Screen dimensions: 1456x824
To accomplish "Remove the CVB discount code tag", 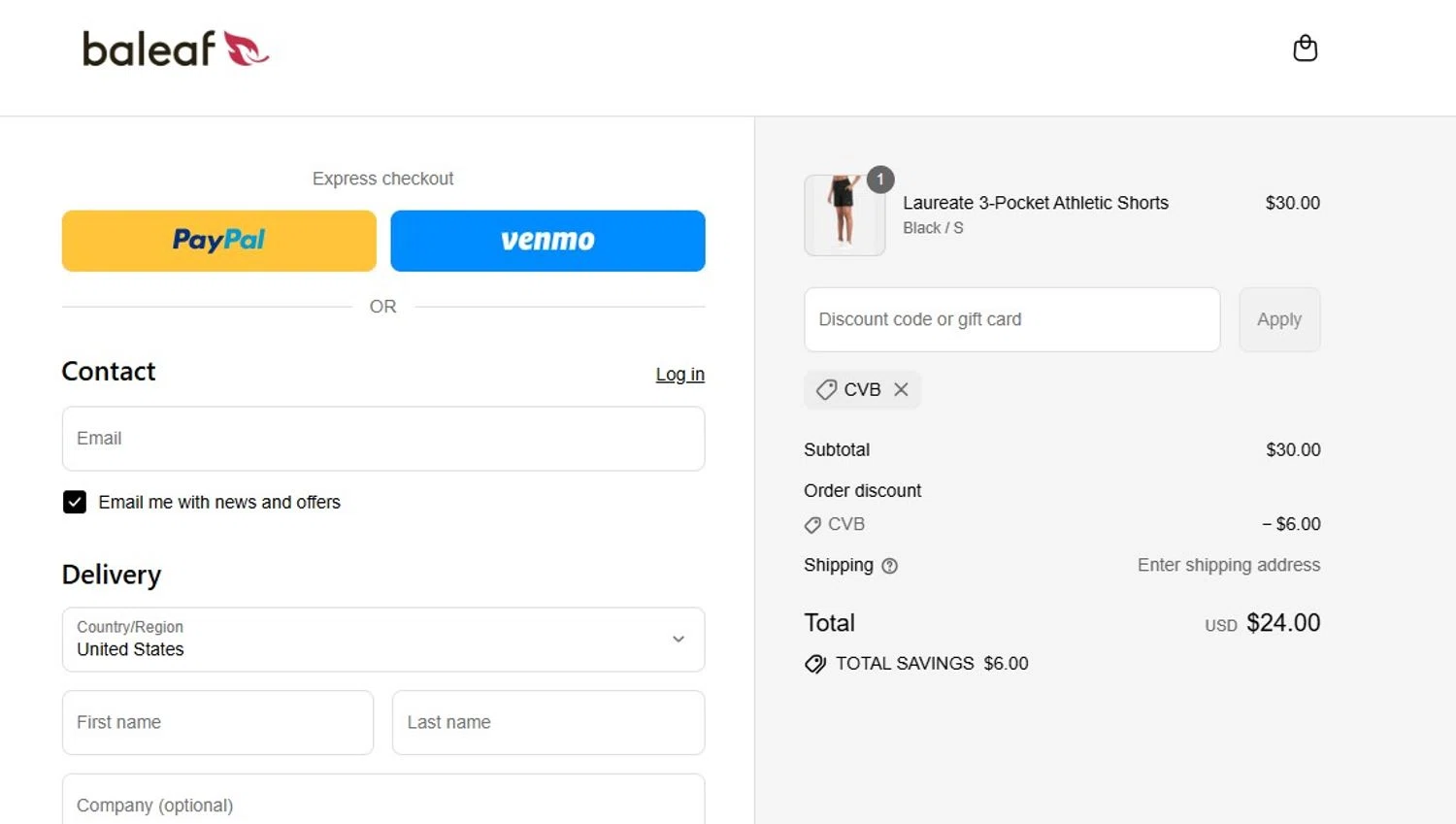I will [901, 389].
